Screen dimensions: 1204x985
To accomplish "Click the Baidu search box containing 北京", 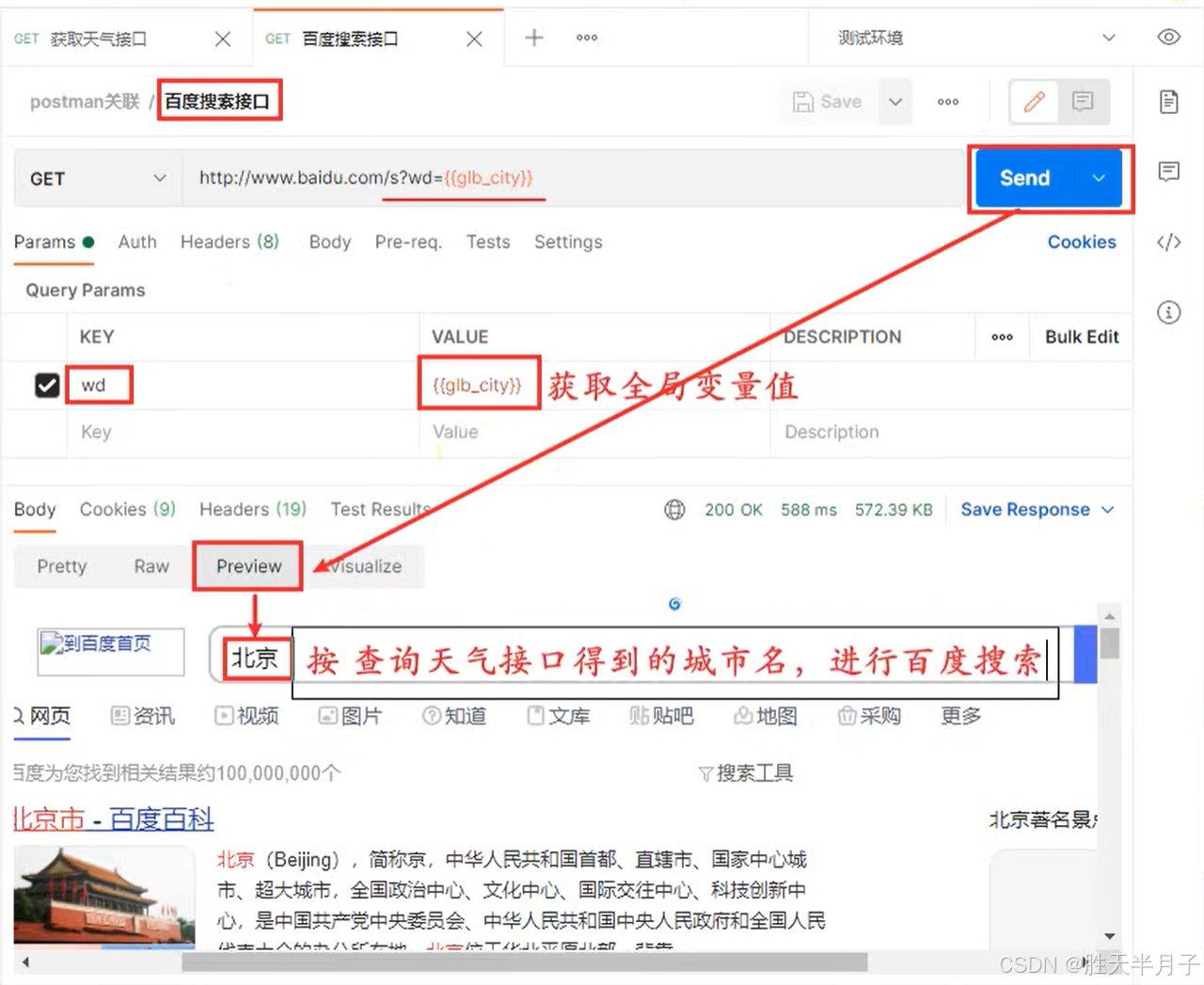I will point(642,655).
